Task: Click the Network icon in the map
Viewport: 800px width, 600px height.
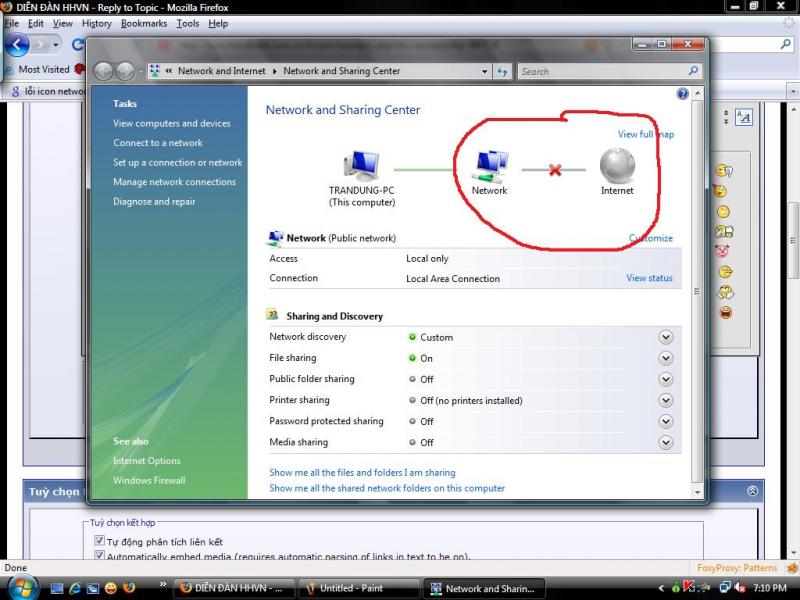Action: (489, 165)
